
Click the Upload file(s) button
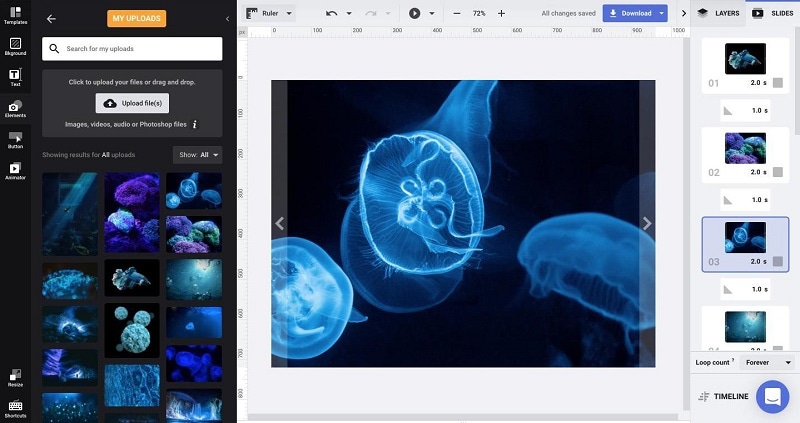[x=132, y=103]
